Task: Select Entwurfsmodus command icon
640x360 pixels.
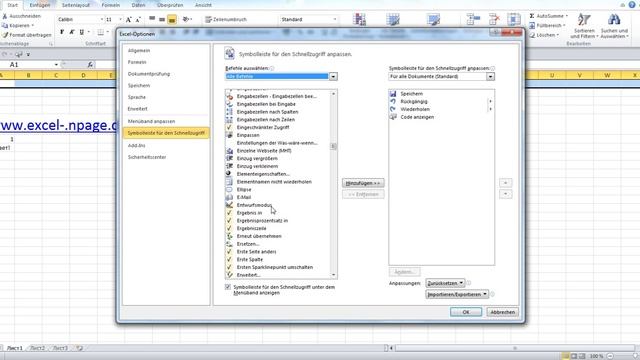Action: point(229,205)
